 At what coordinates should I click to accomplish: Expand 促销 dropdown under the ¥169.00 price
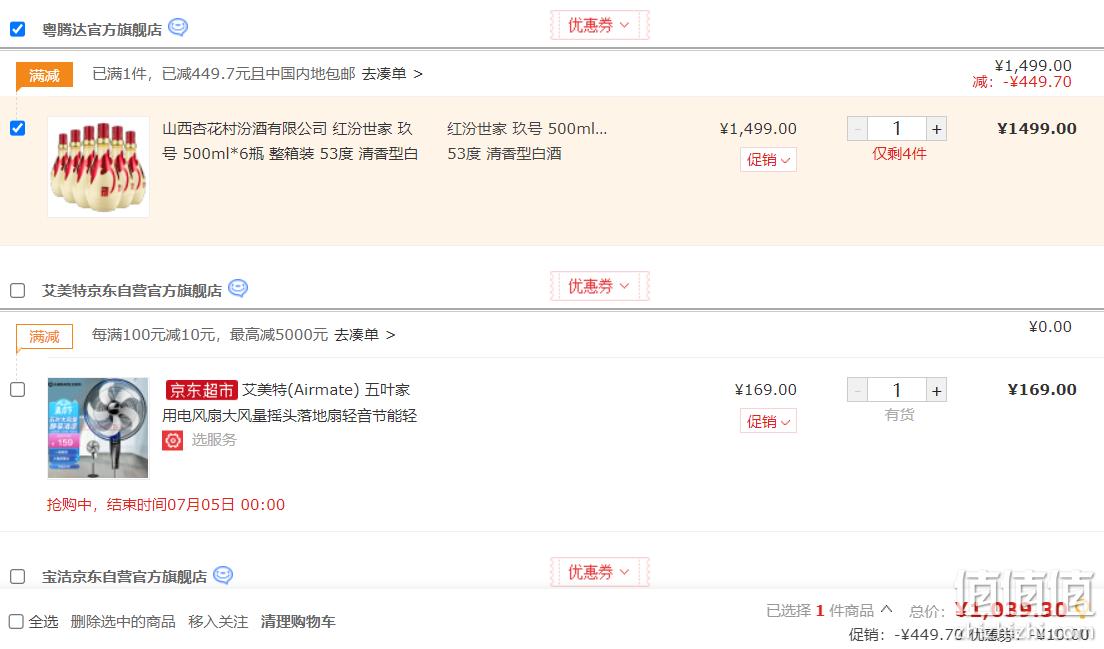(x=768, y=421)
